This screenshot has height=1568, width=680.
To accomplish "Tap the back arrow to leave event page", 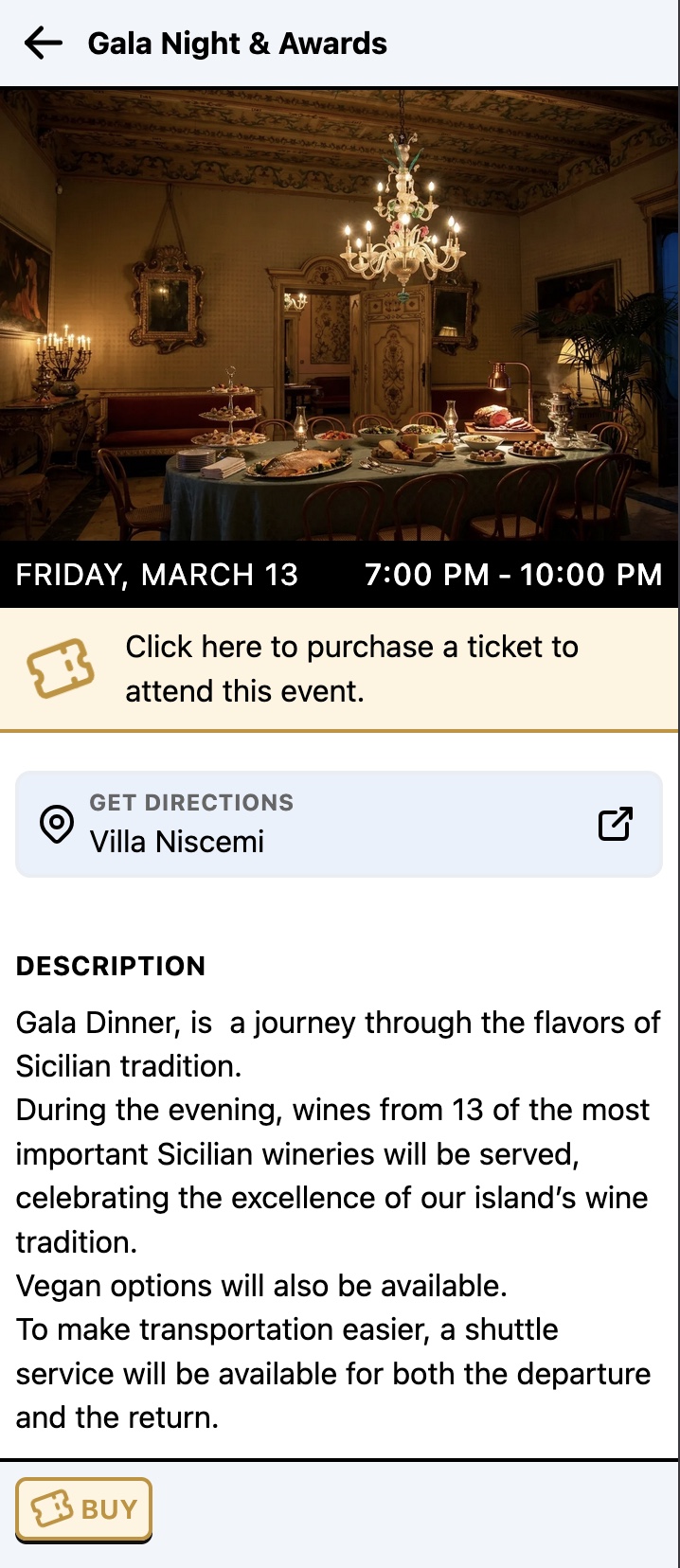I will pyautogui.click(x=42, y=43).
